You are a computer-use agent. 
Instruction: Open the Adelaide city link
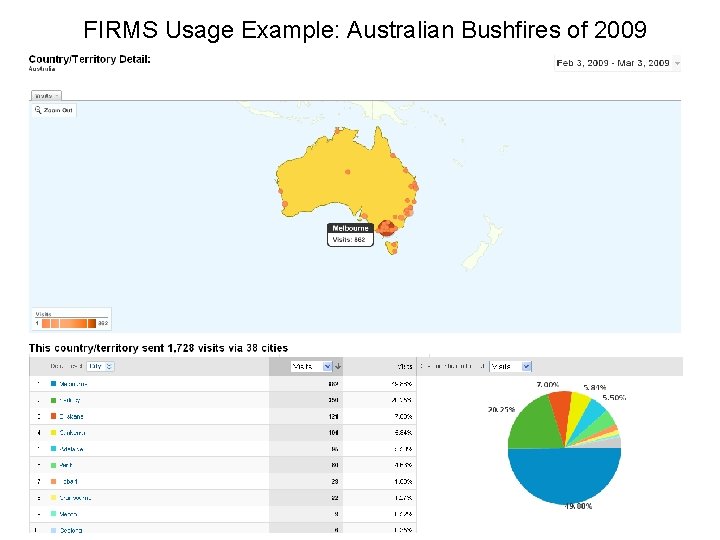(x=71, y=449)
